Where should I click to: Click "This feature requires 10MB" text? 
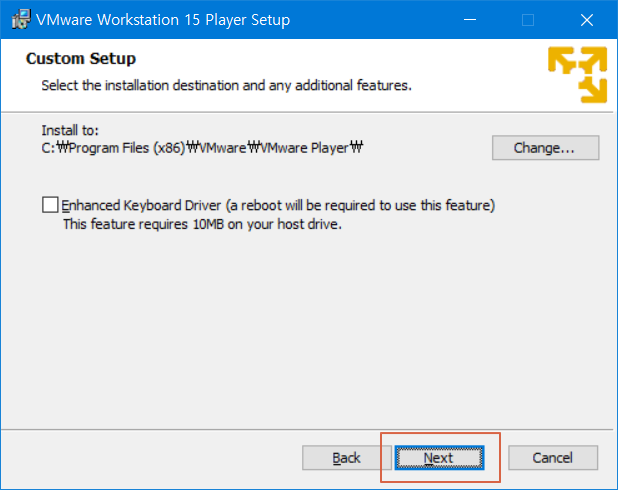(x=203, y=224)
